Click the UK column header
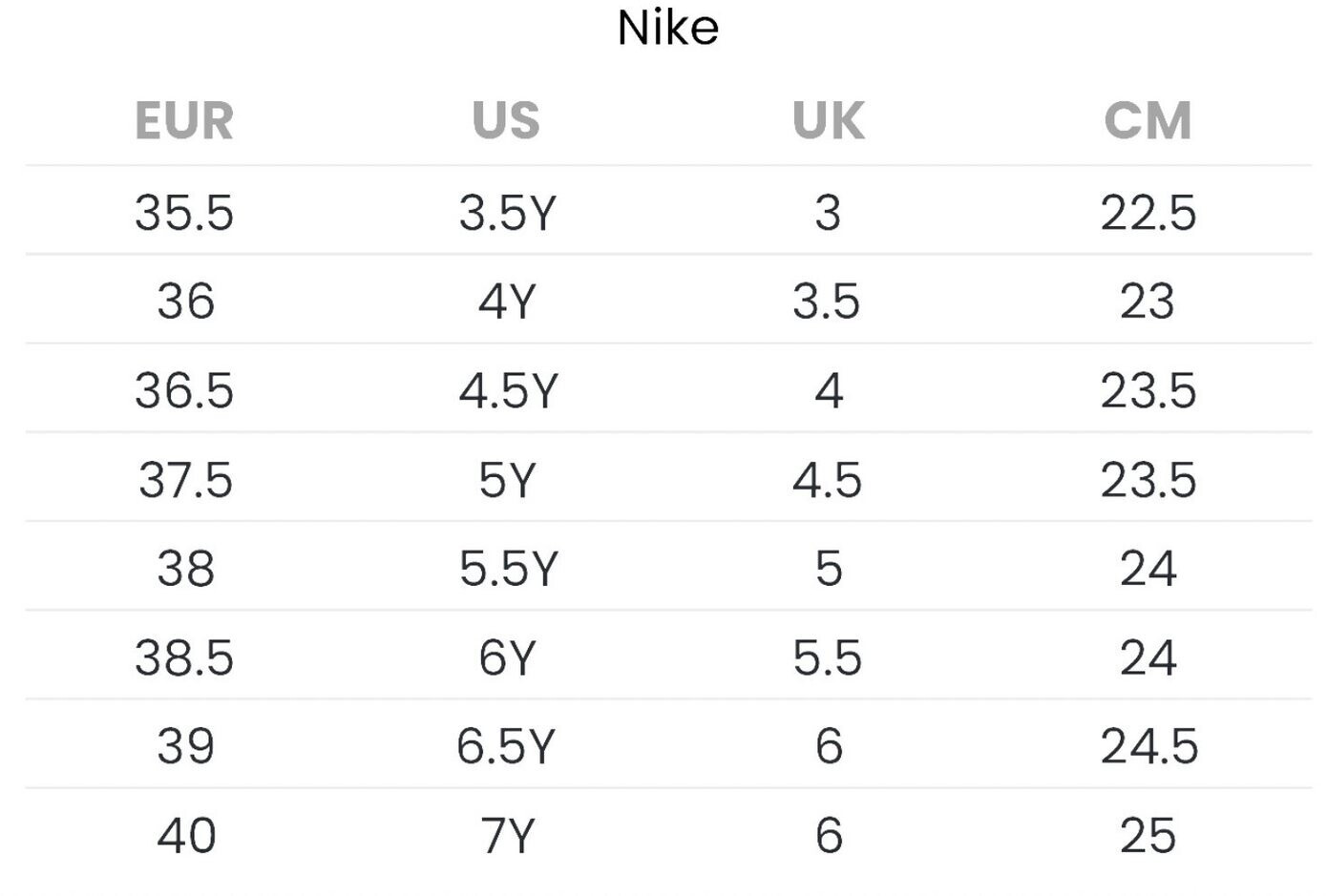This screenshot has height=896, width=1327. 828,121
